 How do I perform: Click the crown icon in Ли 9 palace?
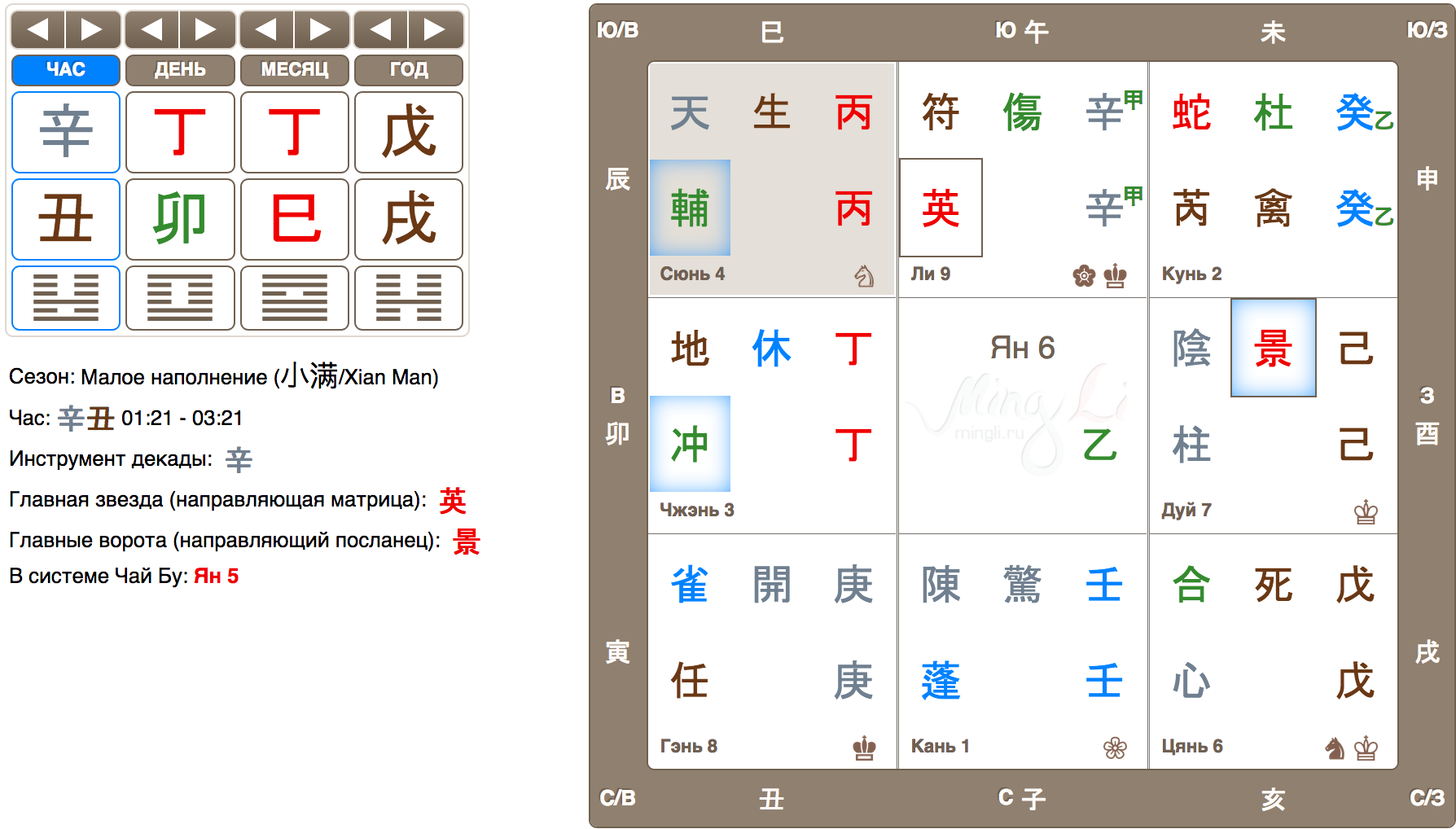pos(1115,277)
